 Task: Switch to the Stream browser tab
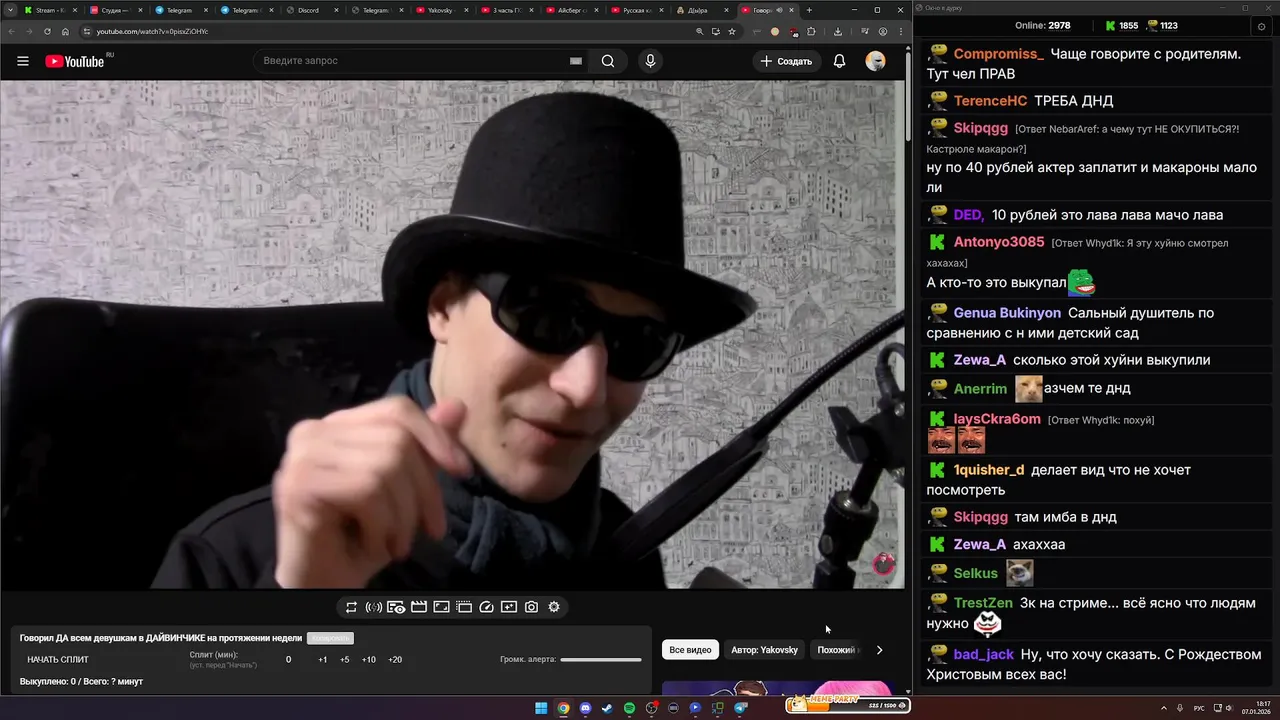point(49,10)
